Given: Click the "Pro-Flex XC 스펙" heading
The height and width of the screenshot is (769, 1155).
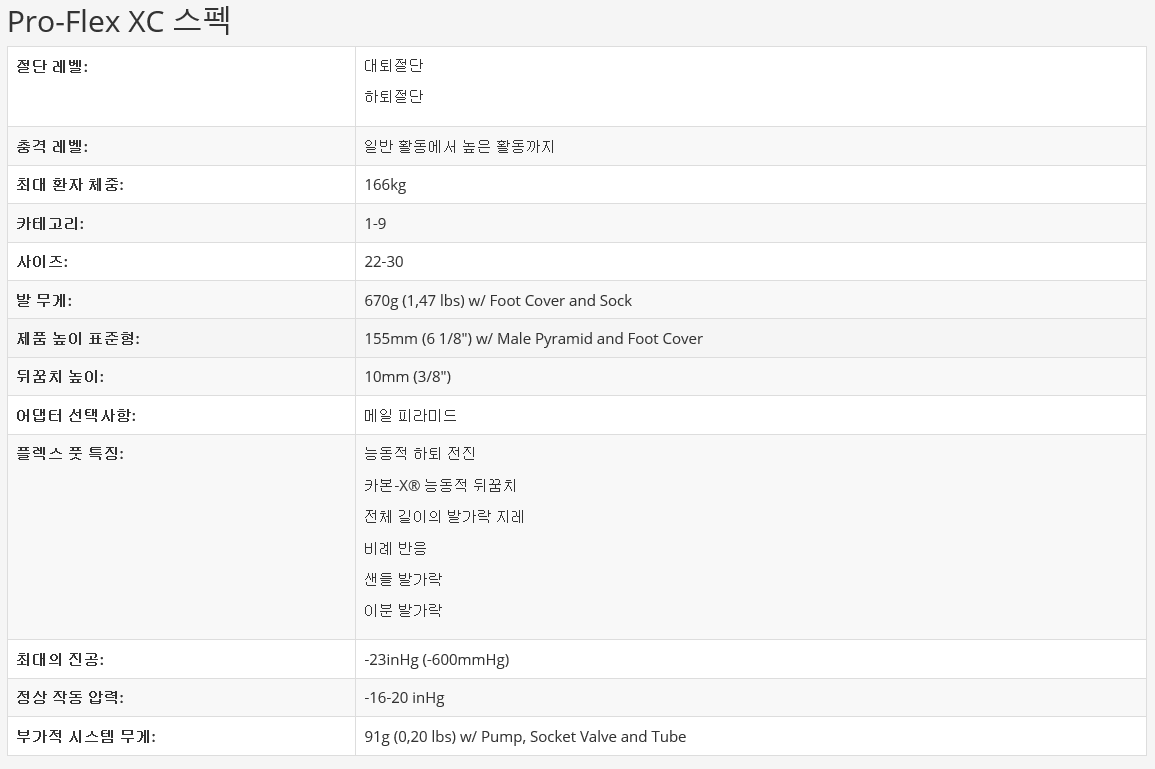Looking at the screenshot, I should click(x=119, y=21).
